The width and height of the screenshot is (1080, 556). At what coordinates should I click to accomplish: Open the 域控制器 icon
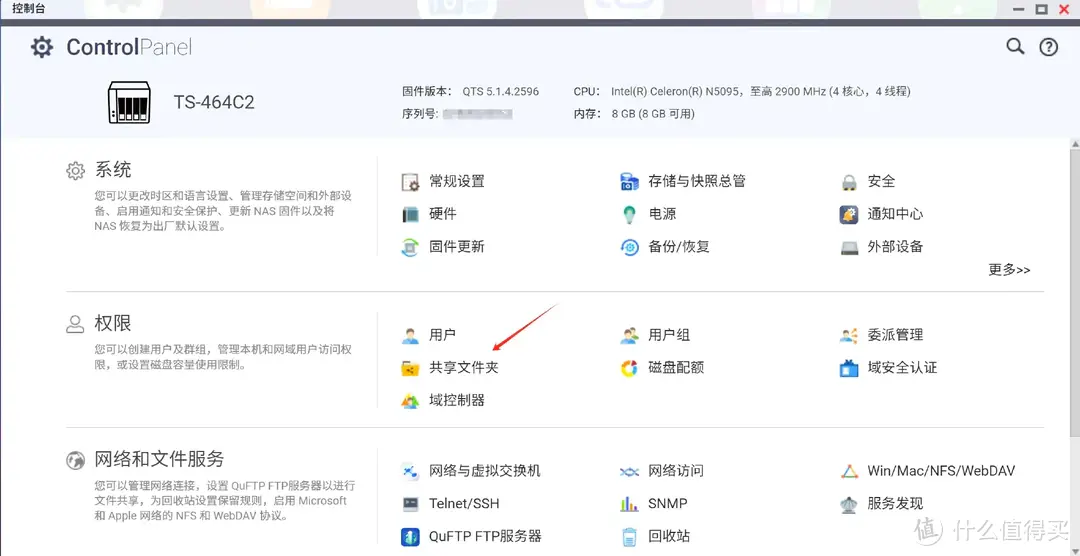pos(410,400)
